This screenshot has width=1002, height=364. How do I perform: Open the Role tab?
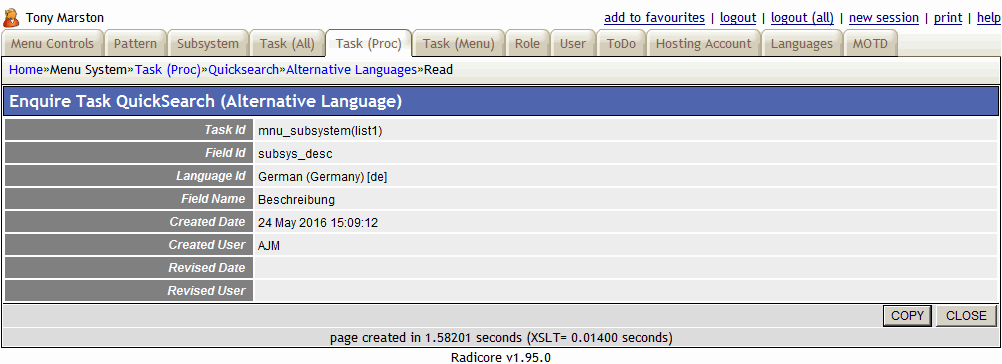(x=527, y=44)
